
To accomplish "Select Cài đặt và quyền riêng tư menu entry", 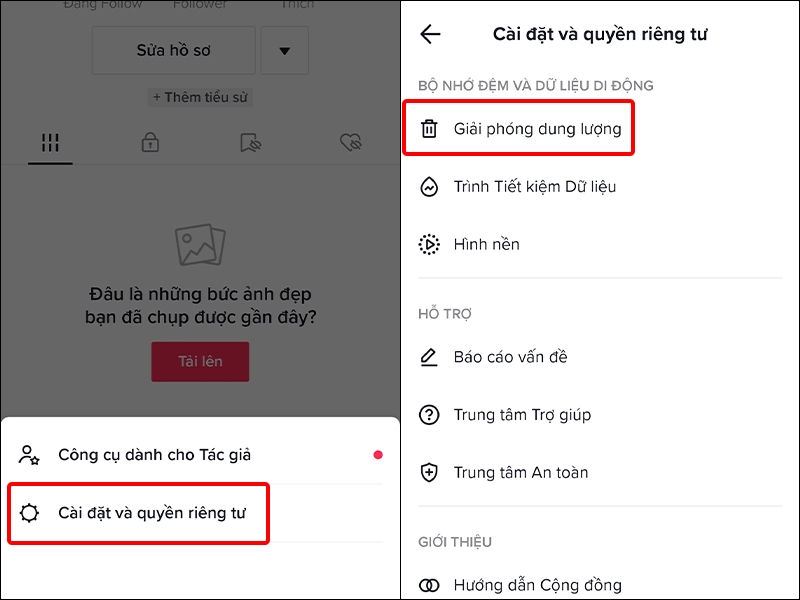I will [x=138, y=513].
